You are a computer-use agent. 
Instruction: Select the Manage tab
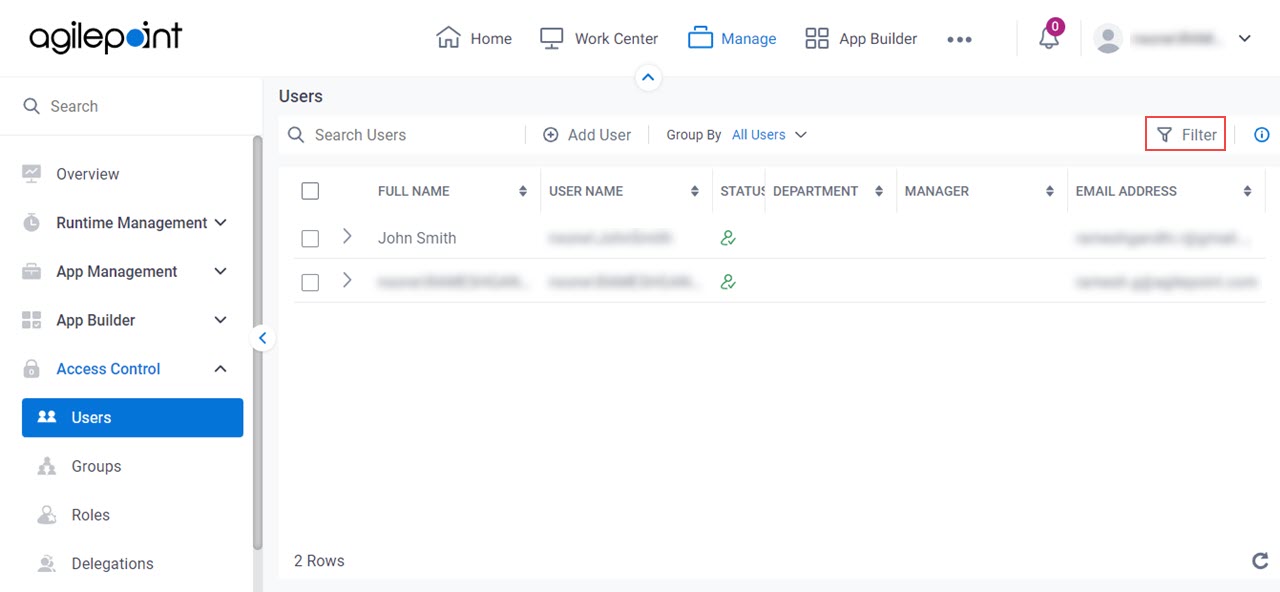tap(732, 38)
